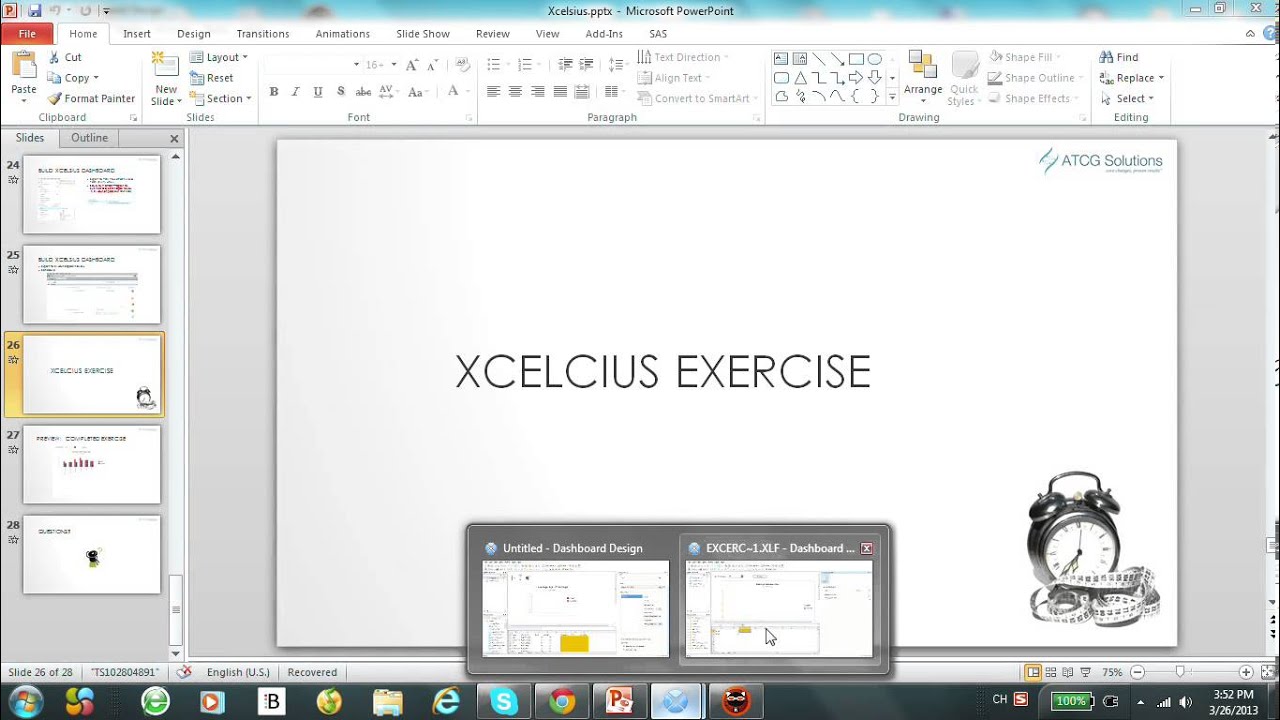1280x720 pixels.
Task: Decrease list indent level
Action: pyautogui.click(x=565, y=64)
